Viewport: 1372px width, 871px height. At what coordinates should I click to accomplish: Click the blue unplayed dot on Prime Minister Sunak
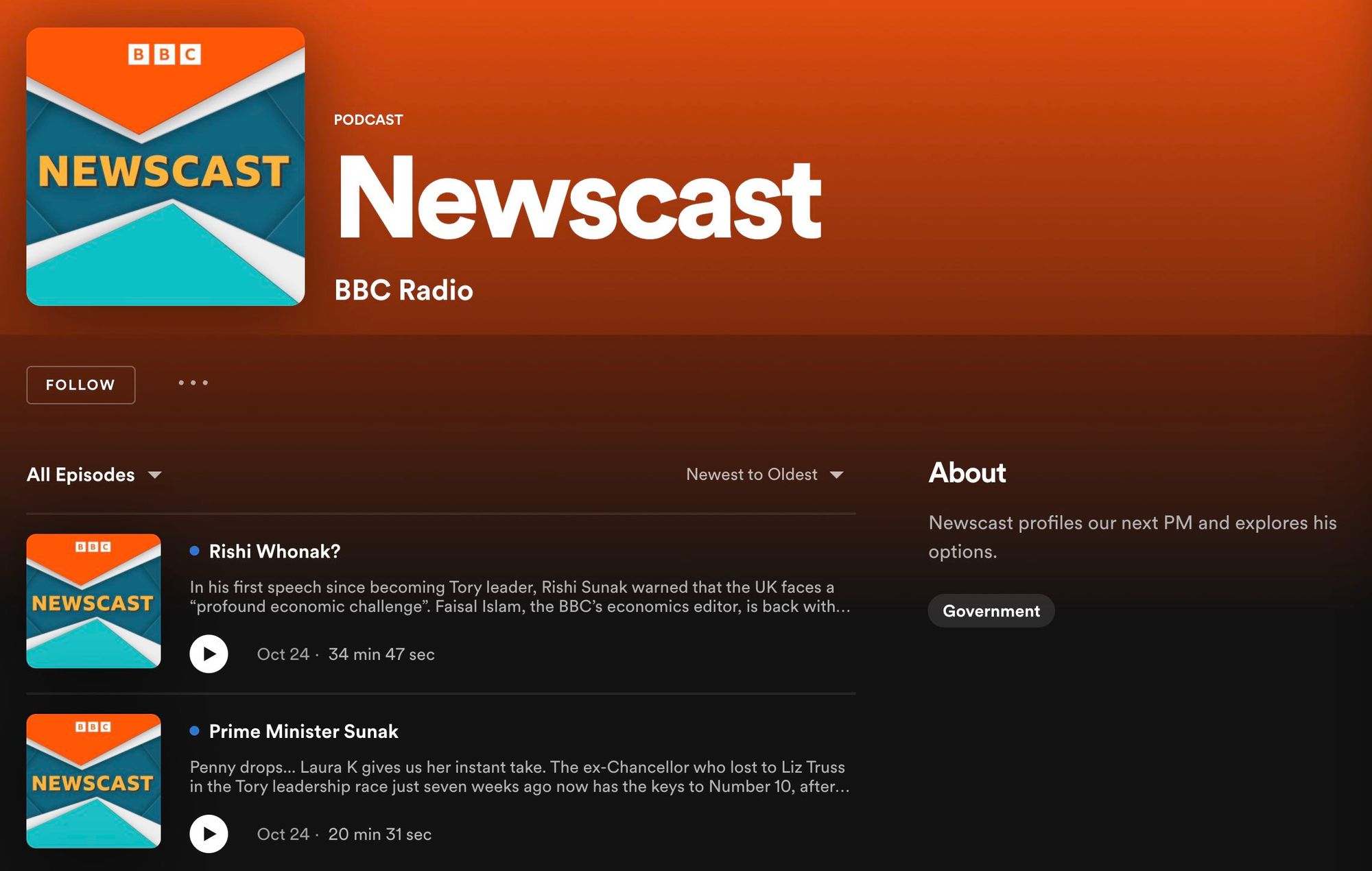pos(193,730)
